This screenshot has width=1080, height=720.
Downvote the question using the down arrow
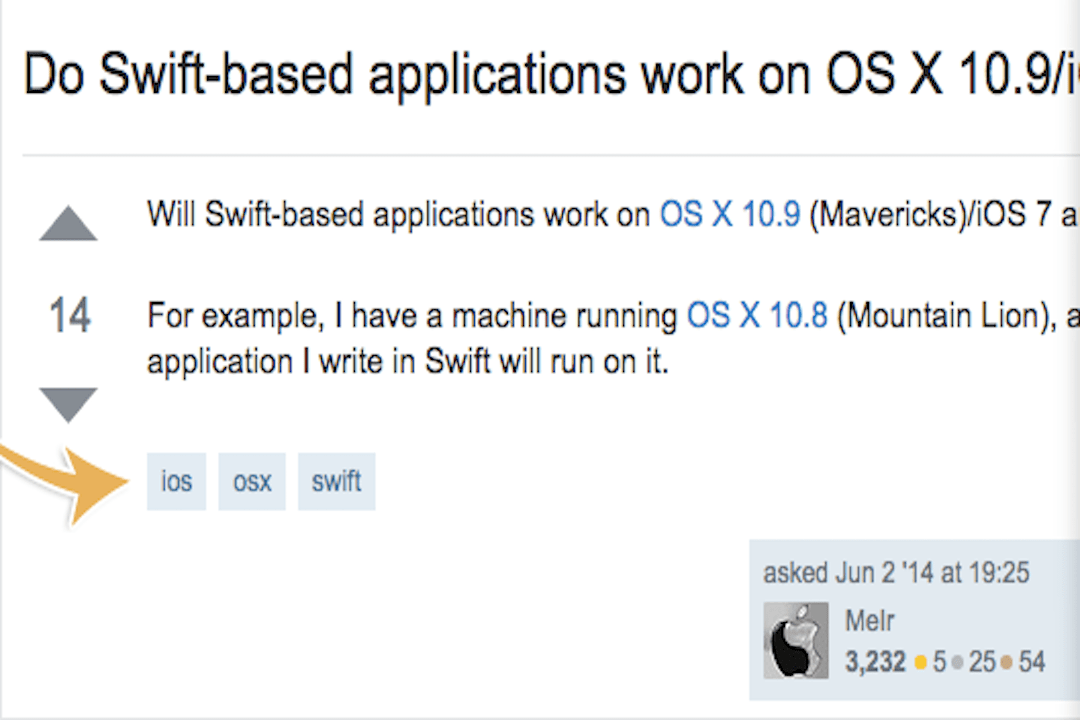pyautogui.click(x=68, y=402)
